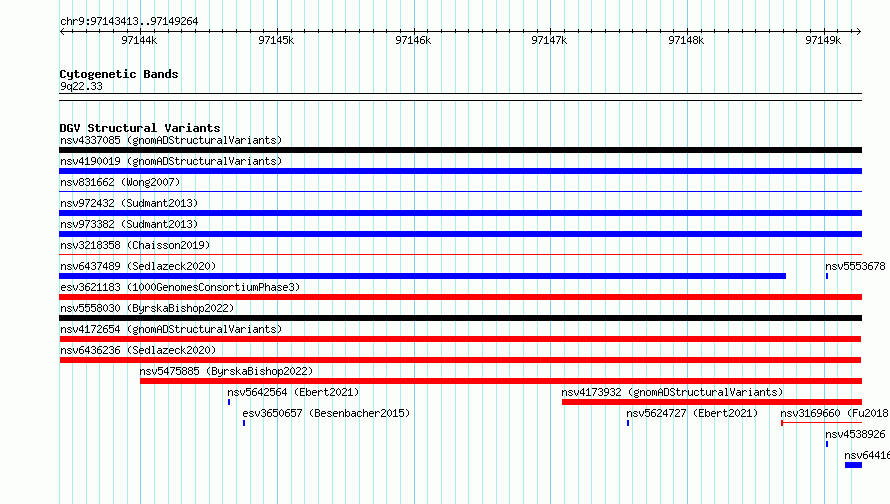
Task: Click the short blue bar under nsv64416
Action: [x=853, y=465]
